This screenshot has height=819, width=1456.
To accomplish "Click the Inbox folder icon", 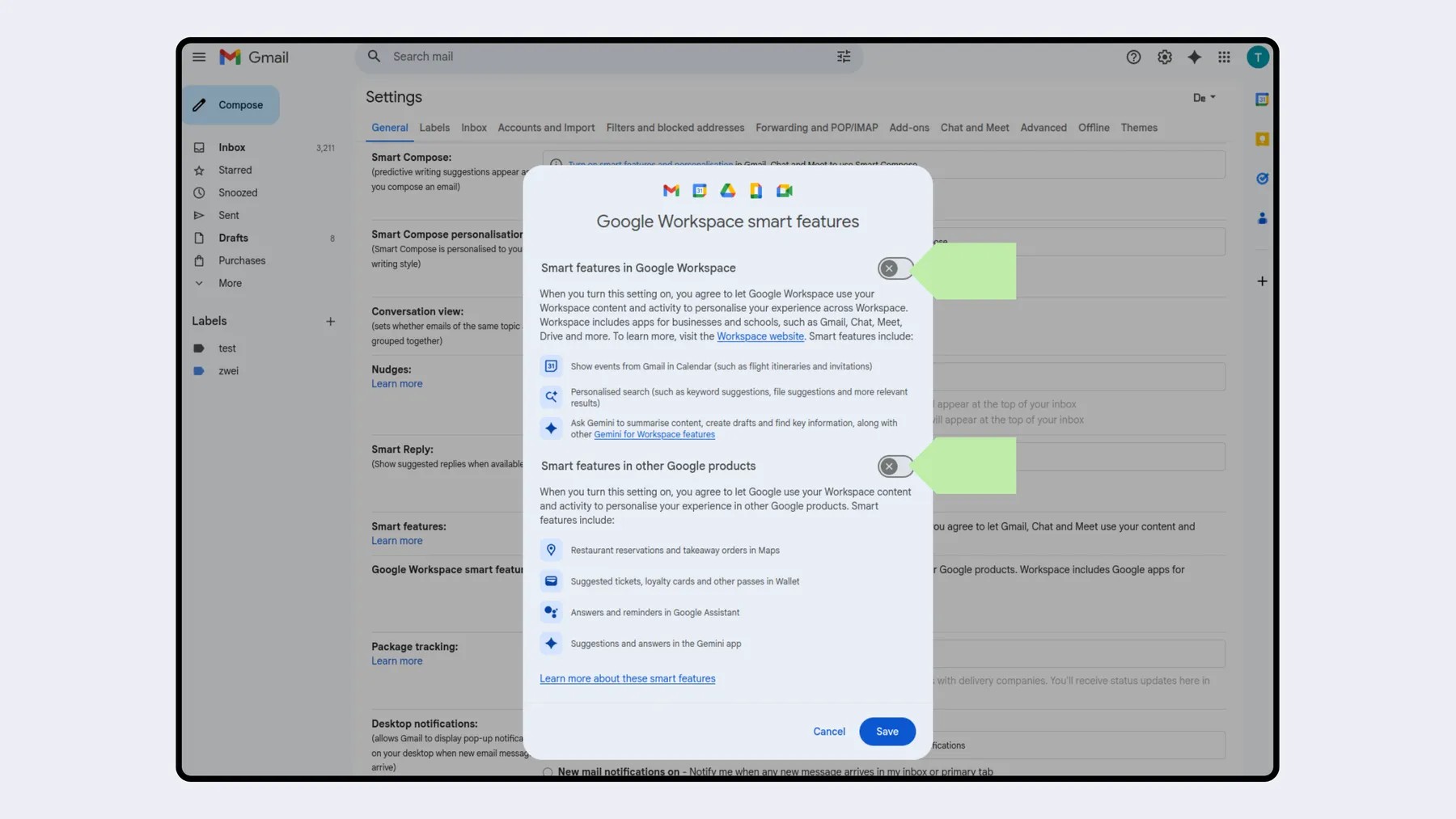I will point(199,148).
